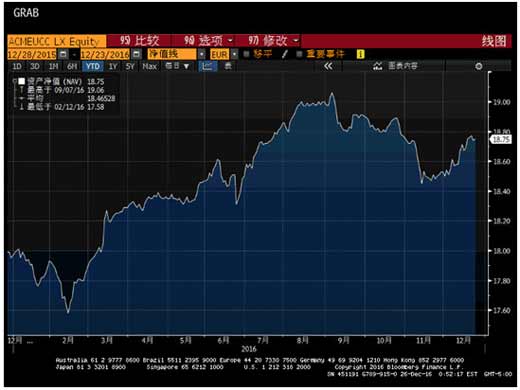520x390 pixels.
Task: Select the 3D range tab
Action: point(35,66)
